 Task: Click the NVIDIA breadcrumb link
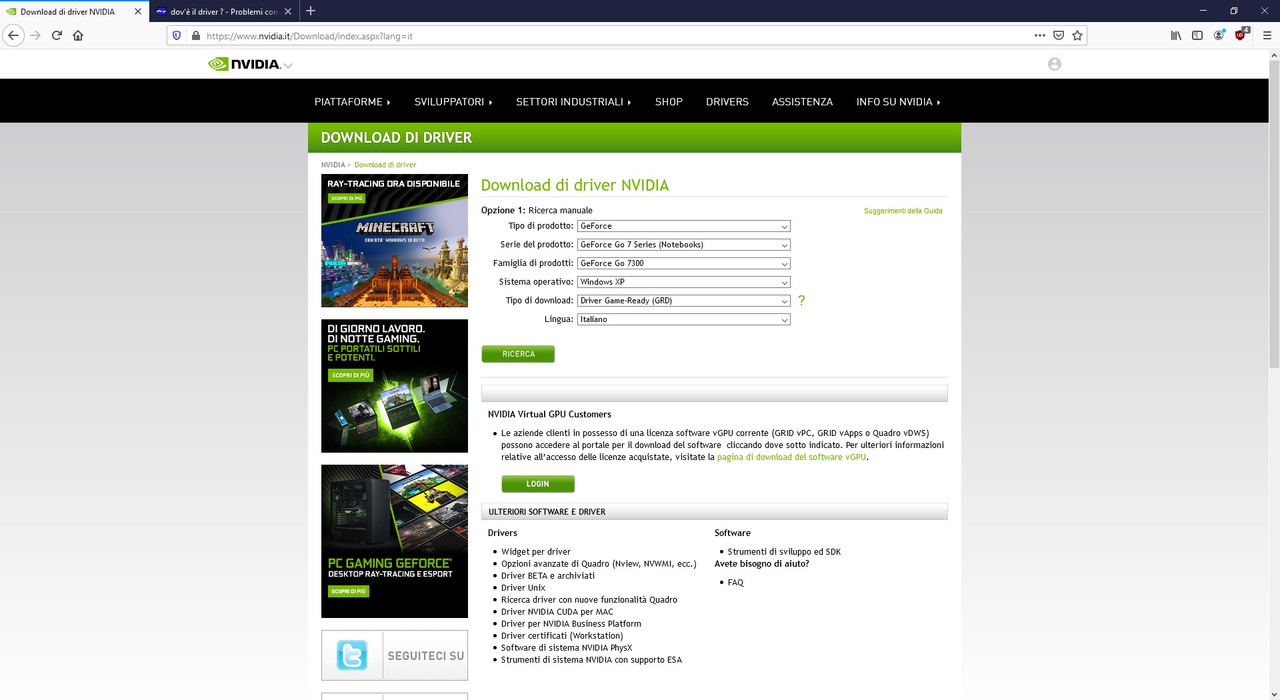coord(333,165)
